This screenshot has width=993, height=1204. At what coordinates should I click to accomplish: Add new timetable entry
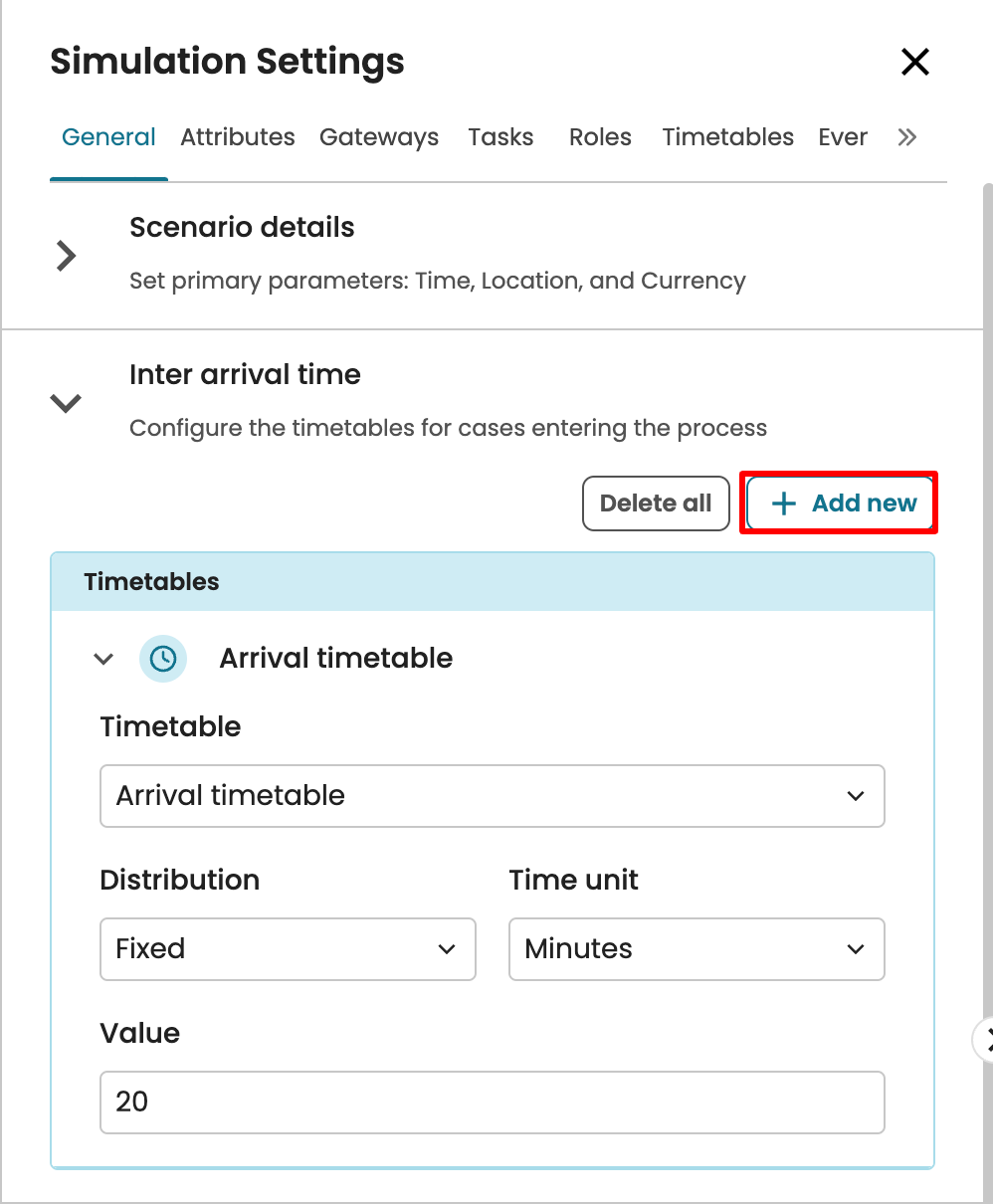pyautogui.click(x=841, y=503)
